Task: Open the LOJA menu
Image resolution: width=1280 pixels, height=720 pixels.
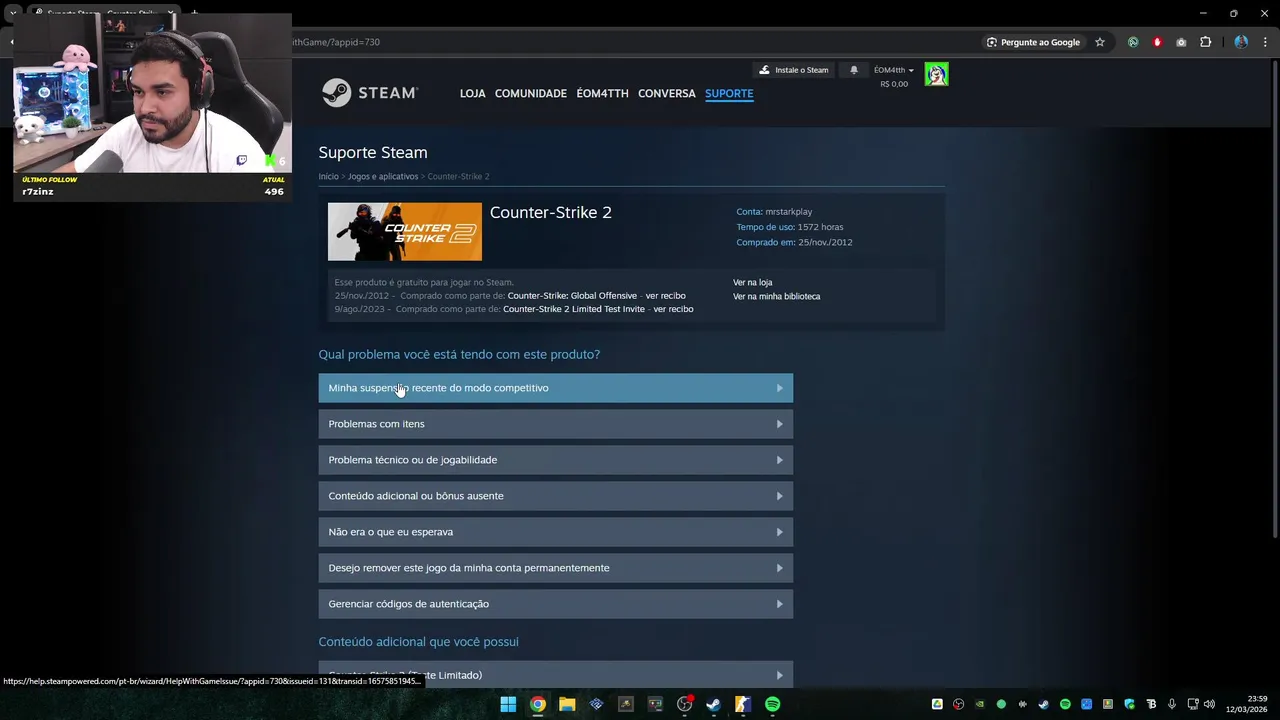Action: (472, 93)
